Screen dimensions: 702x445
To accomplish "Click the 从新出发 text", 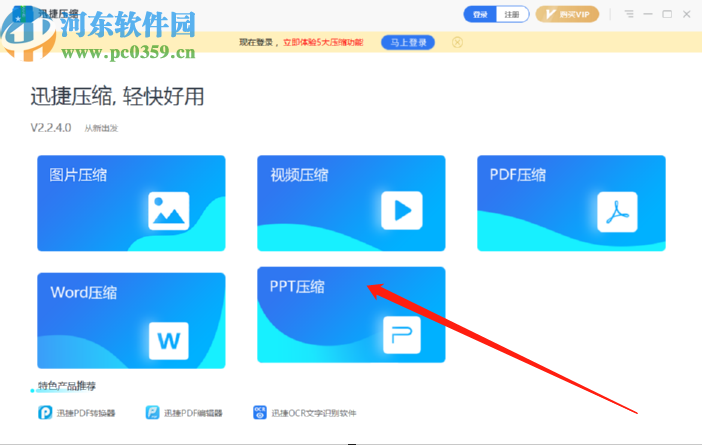I will coord(101,128).
